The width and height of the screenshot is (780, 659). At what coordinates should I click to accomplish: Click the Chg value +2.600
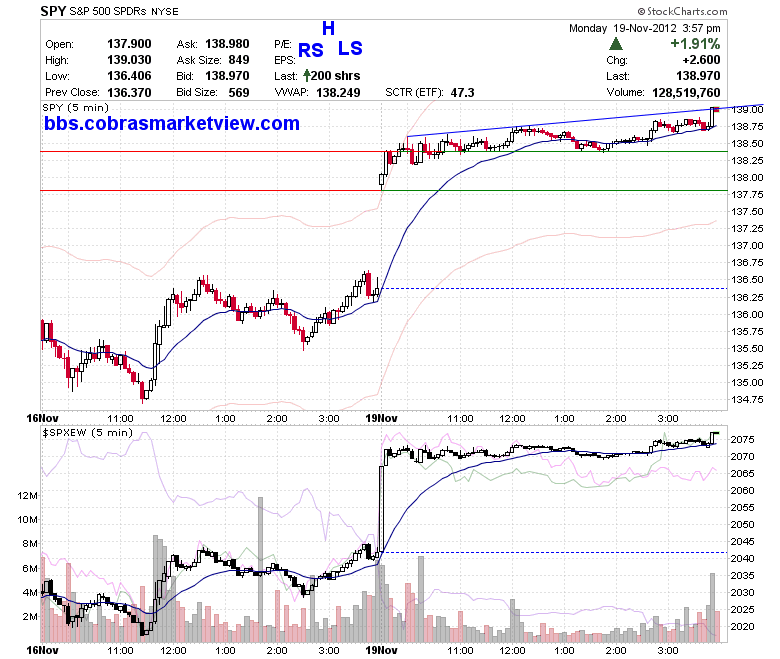click(701, 60)
